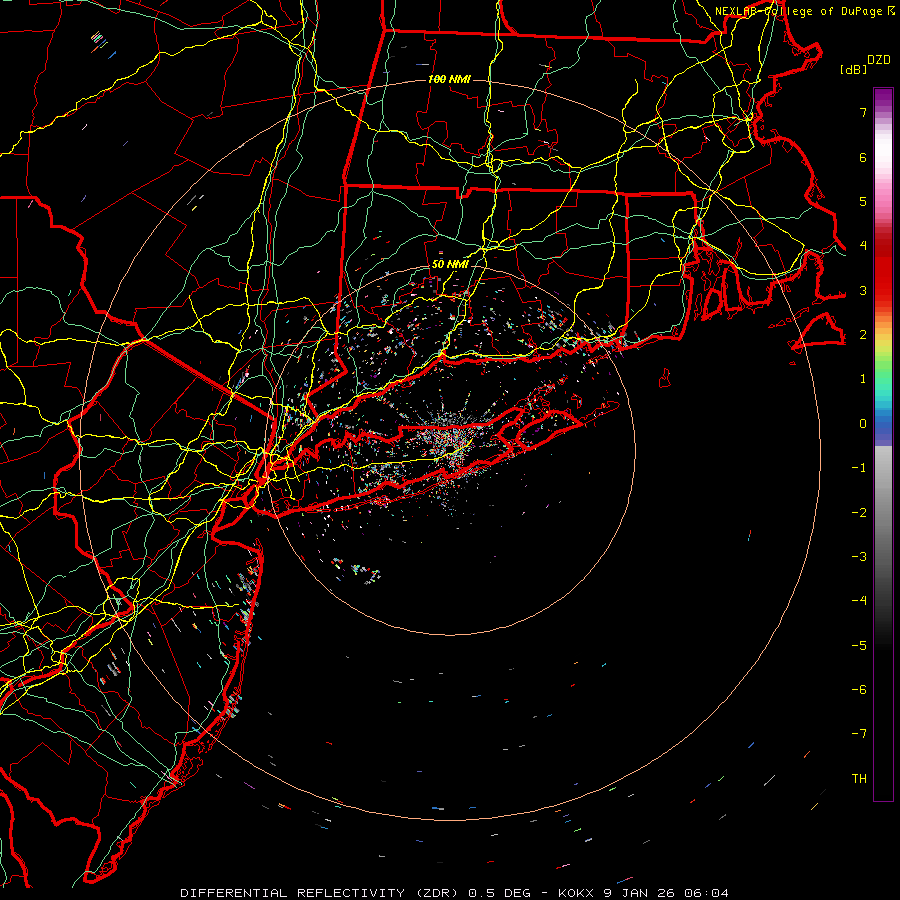
Task: Select the "-6" value on the scale
Action: pyautogui.click(x=859, y=690)
